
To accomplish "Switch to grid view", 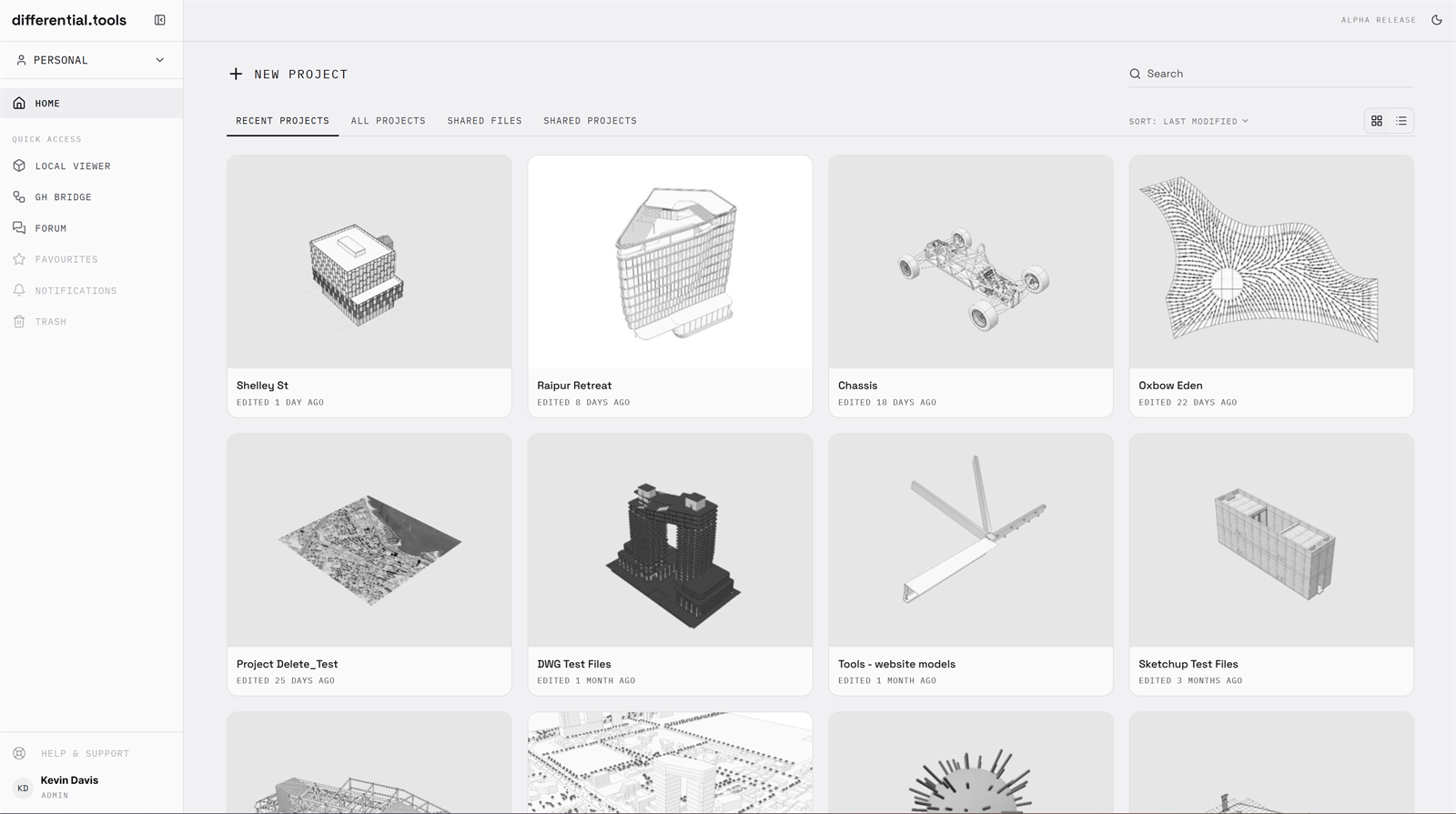I will pos(1377,121).
